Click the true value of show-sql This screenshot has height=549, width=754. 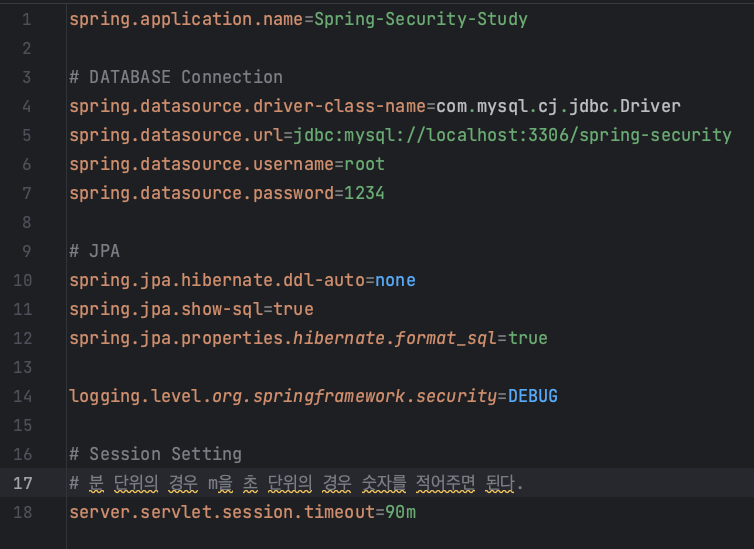coord(293,309)
